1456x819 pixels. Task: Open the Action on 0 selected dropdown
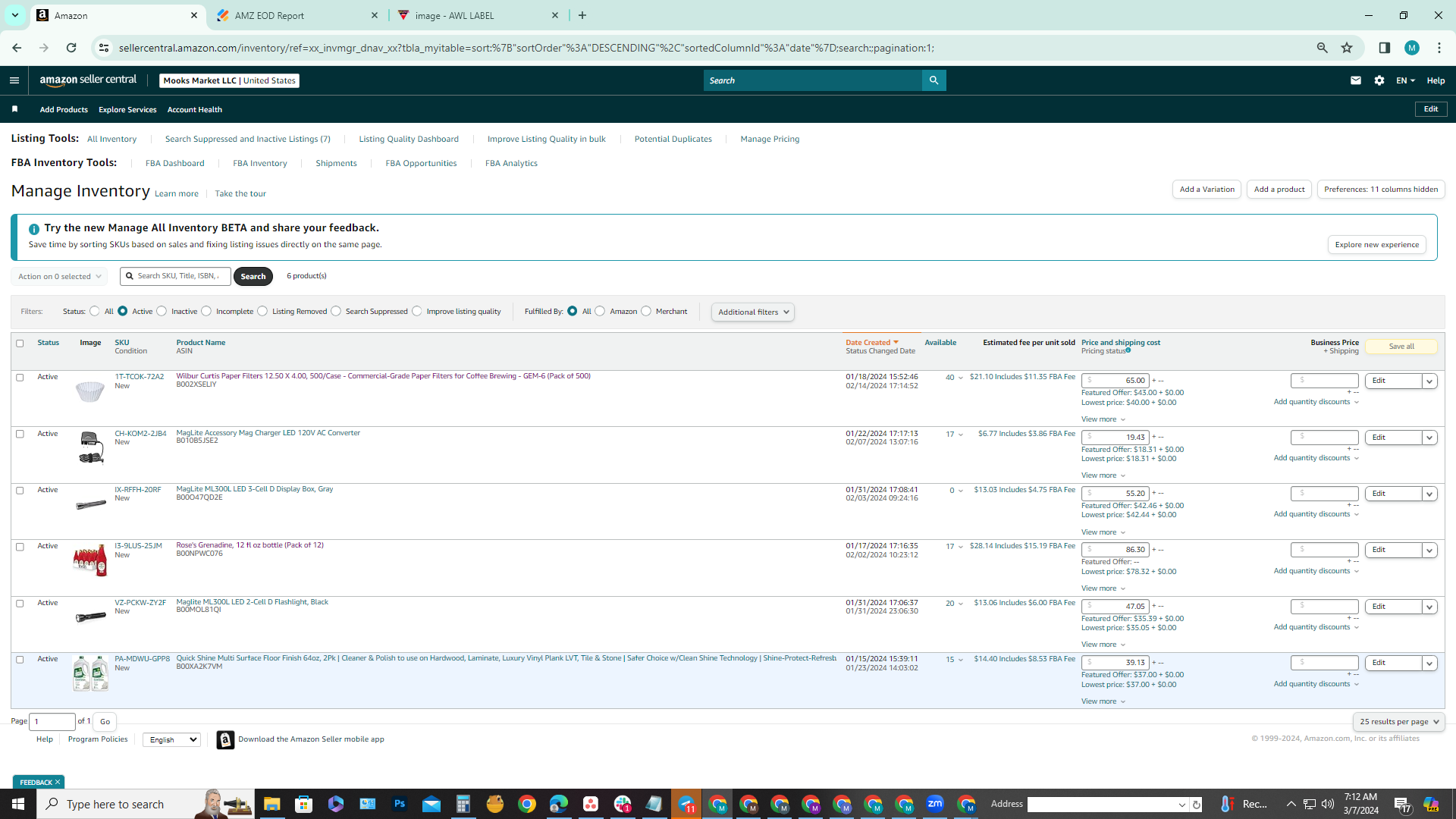[59, 277]
